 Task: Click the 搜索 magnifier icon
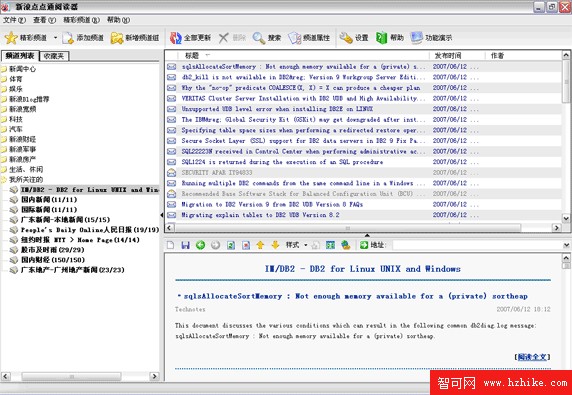(259, 38)
